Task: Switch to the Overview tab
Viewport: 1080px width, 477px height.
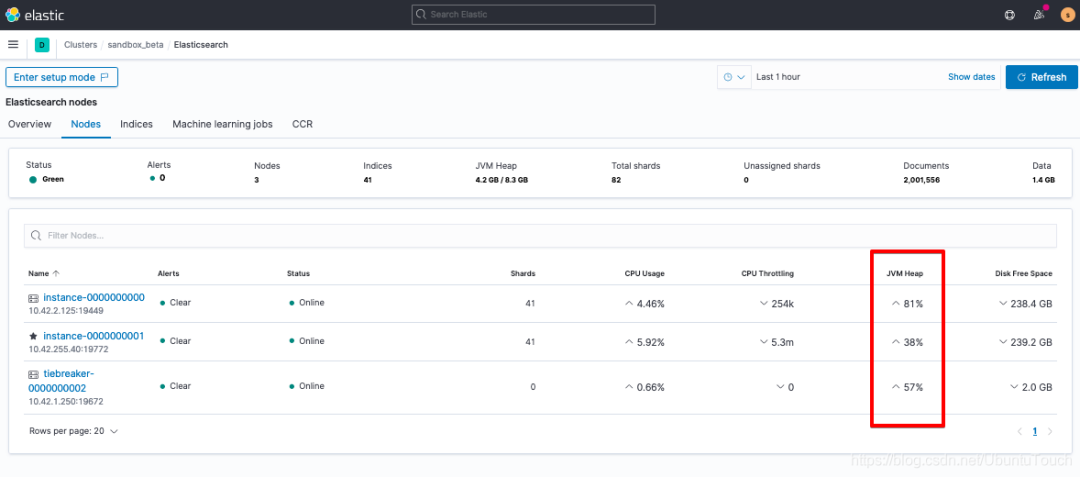Action: coord(30,124)
